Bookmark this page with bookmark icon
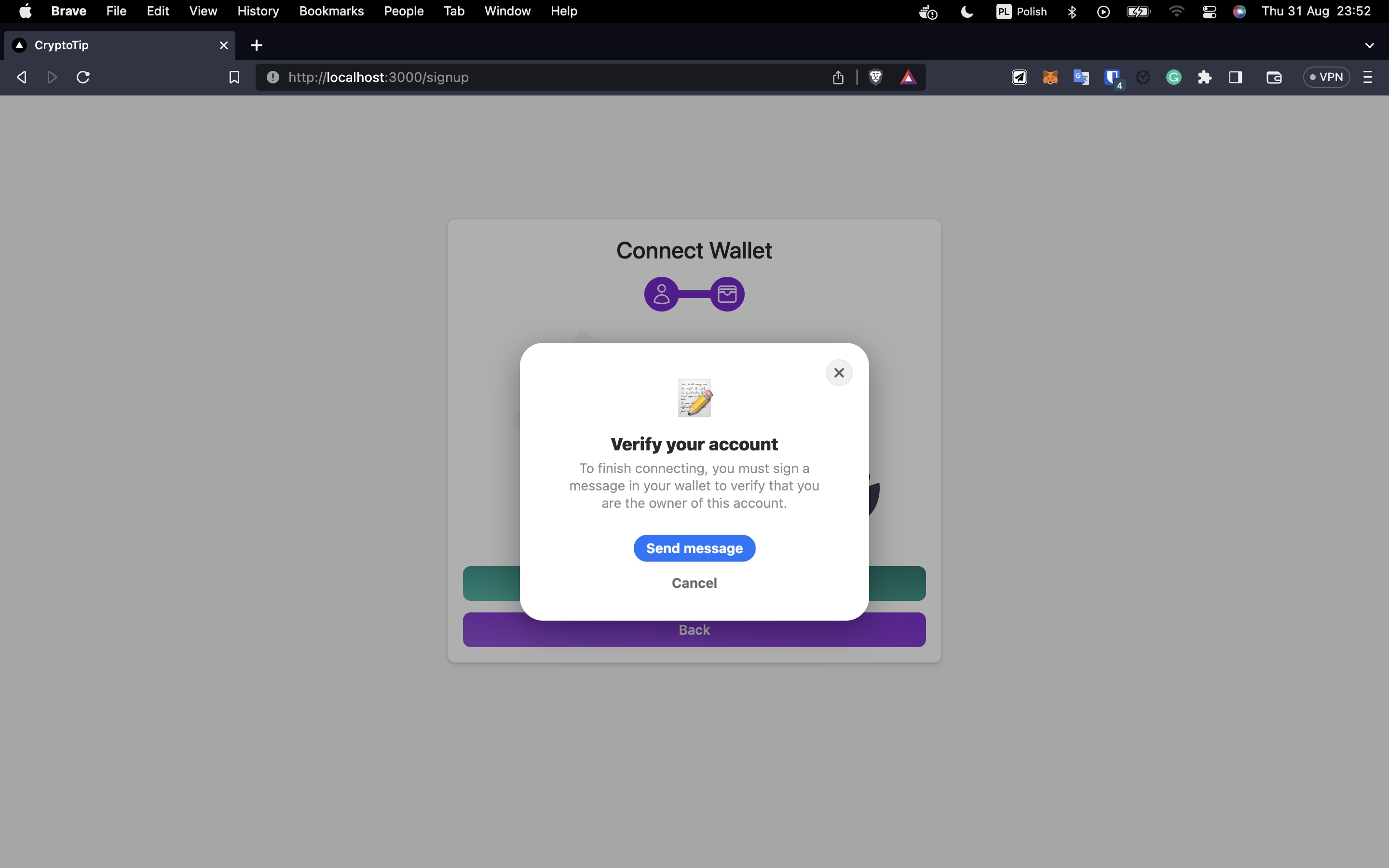This screenshot has width=1389, height=868. pos(234,78)
